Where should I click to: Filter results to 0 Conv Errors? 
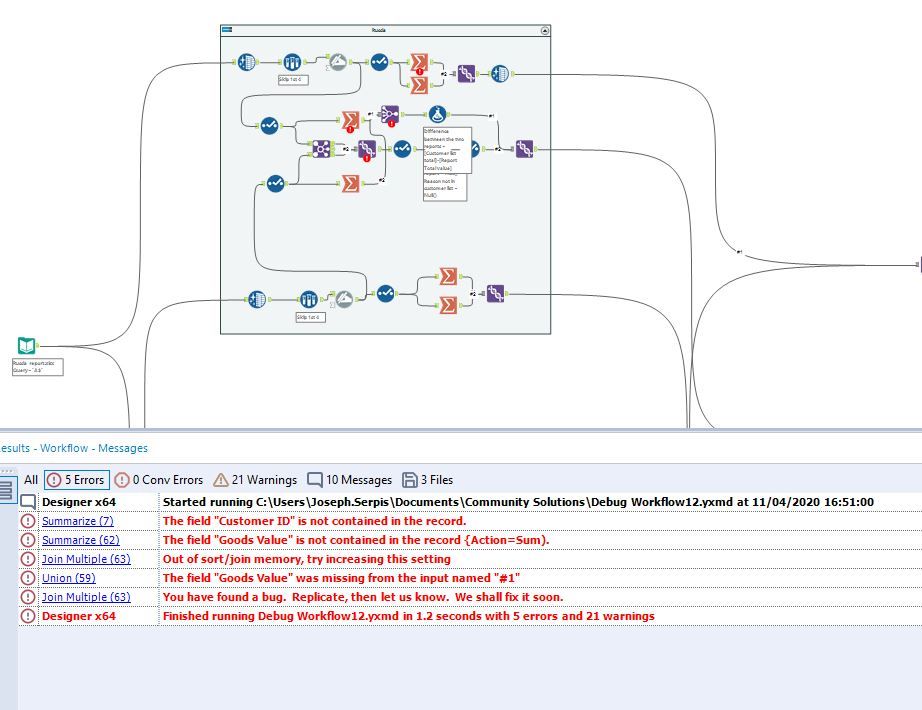[159, 480]
